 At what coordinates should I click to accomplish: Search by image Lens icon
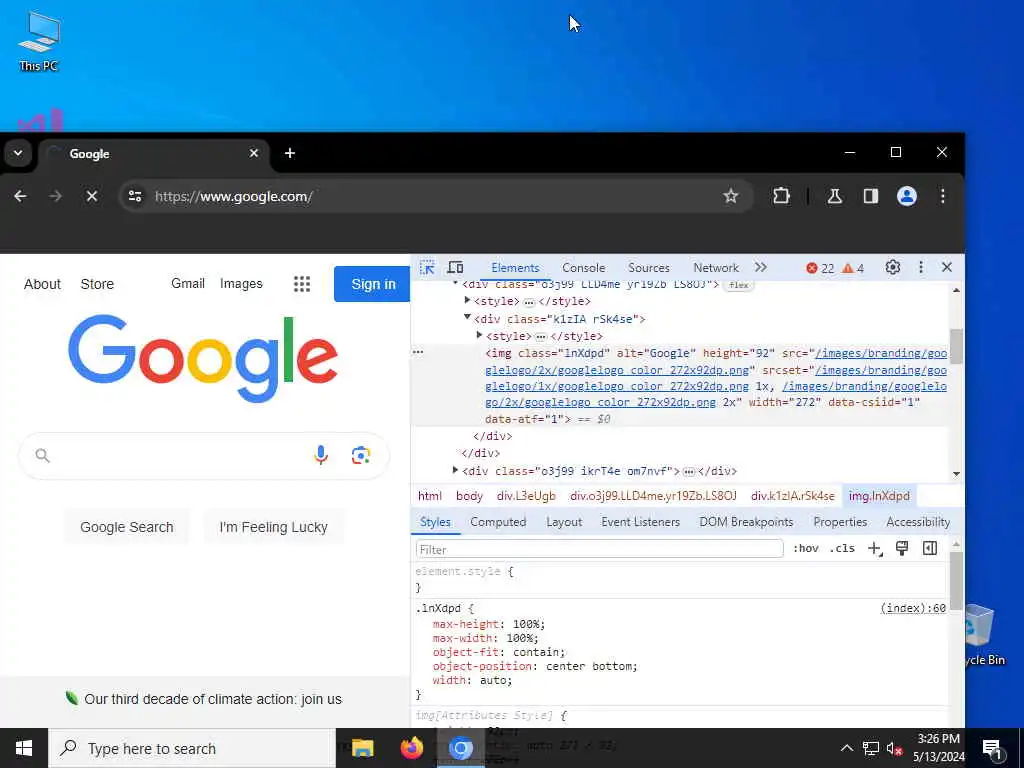(360, 455)
